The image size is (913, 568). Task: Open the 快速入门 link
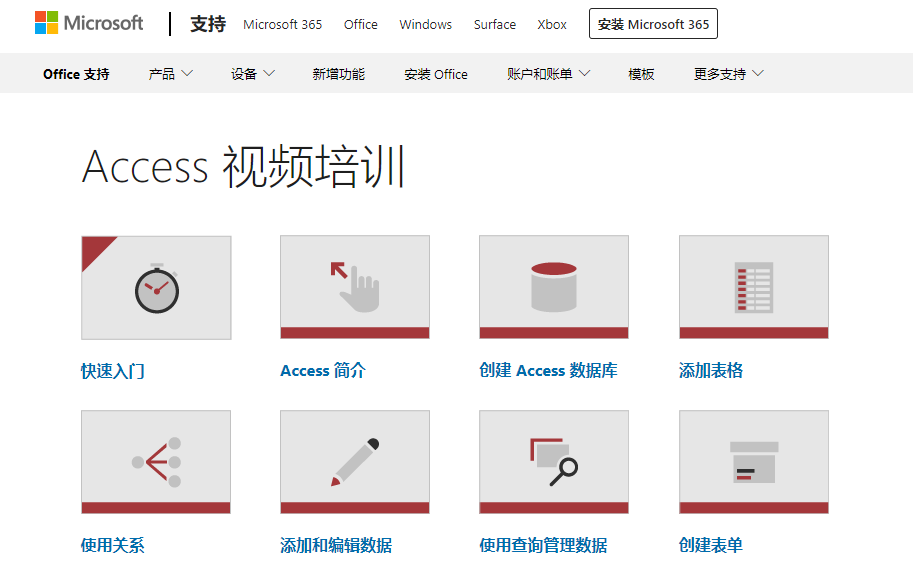112,371
